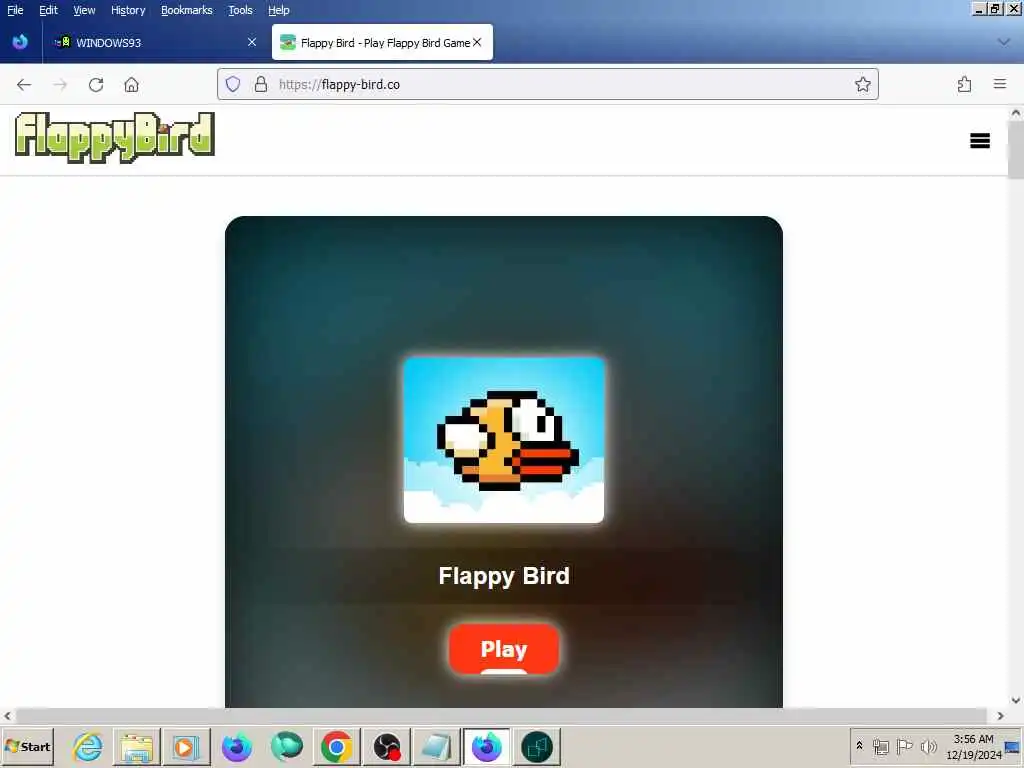This screenshot has width=1024, height=768.
Task: Open the tracking protection shield icon
Action: [233, 84]
